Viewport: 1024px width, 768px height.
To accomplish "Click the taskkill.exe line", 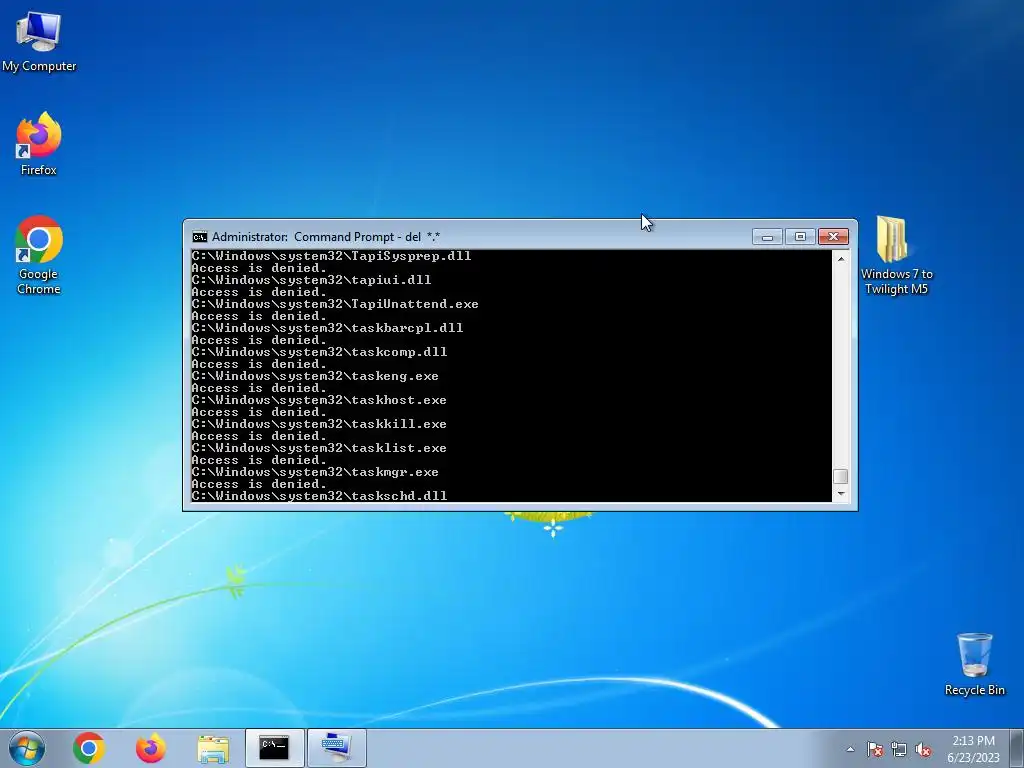I will tap(319, 424).
